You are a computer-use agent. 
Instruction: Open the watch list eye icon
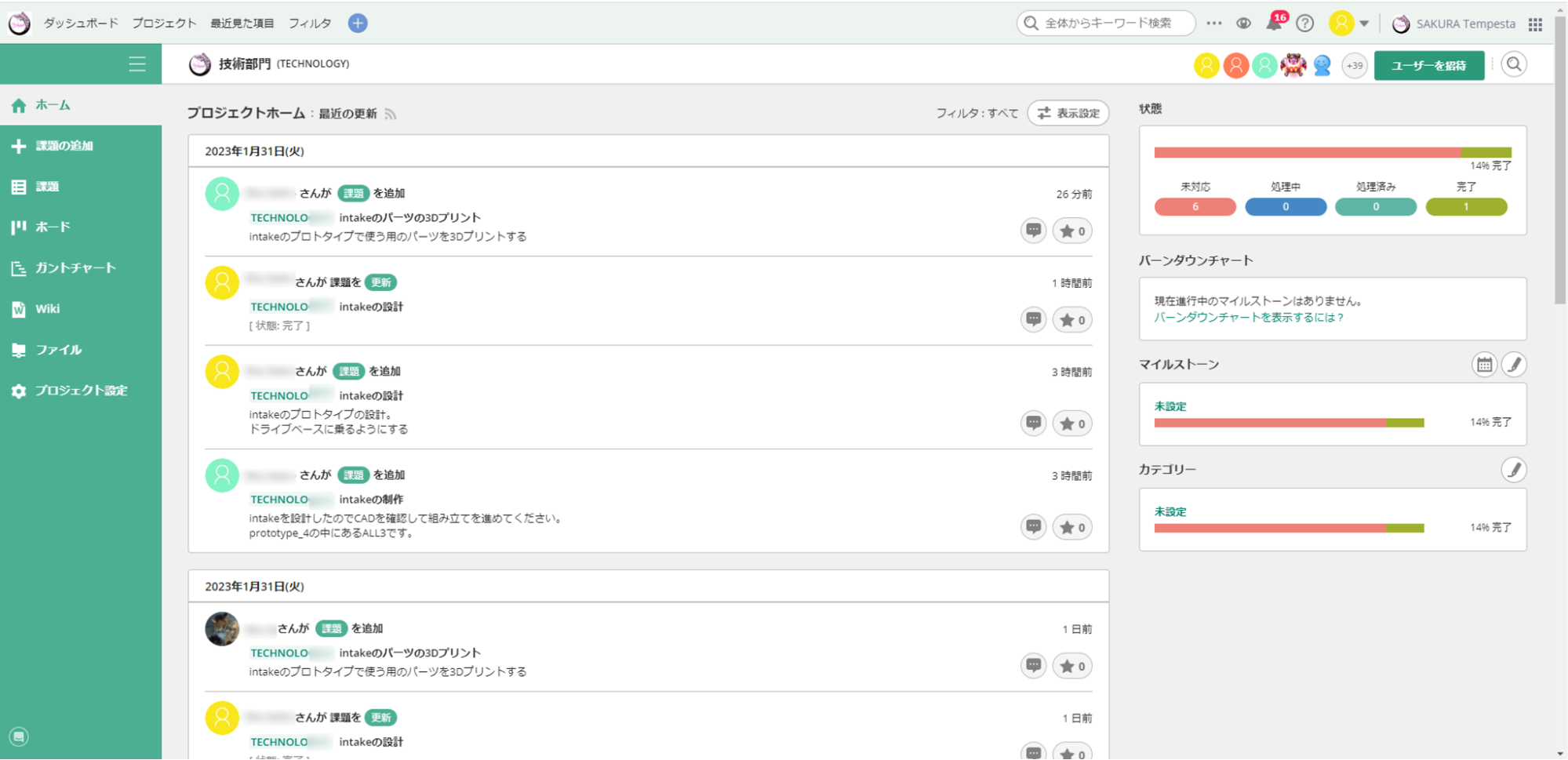pos(1243,24)
